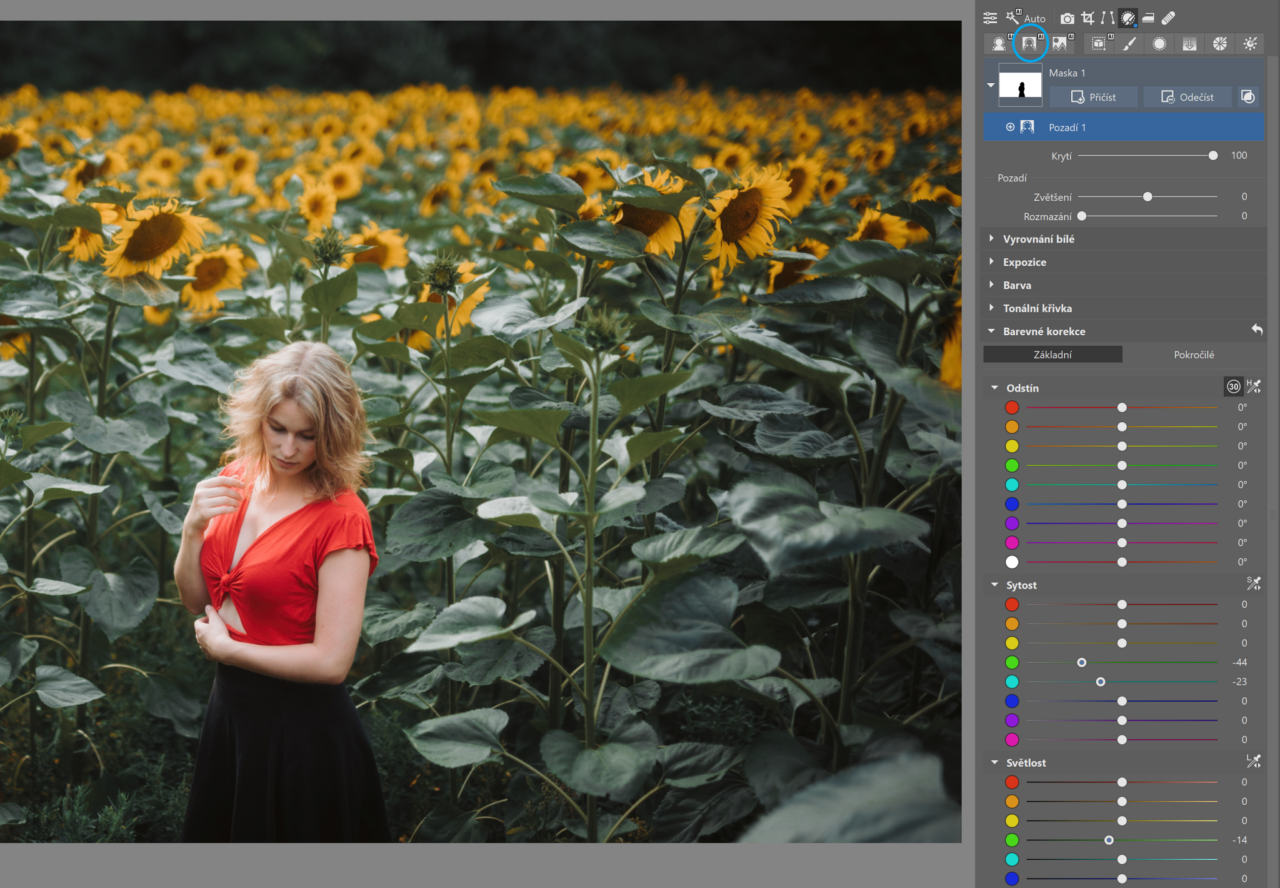Click the AI background mask icon
This screenshot has height=888, width=1280.
coord(1028,44)
